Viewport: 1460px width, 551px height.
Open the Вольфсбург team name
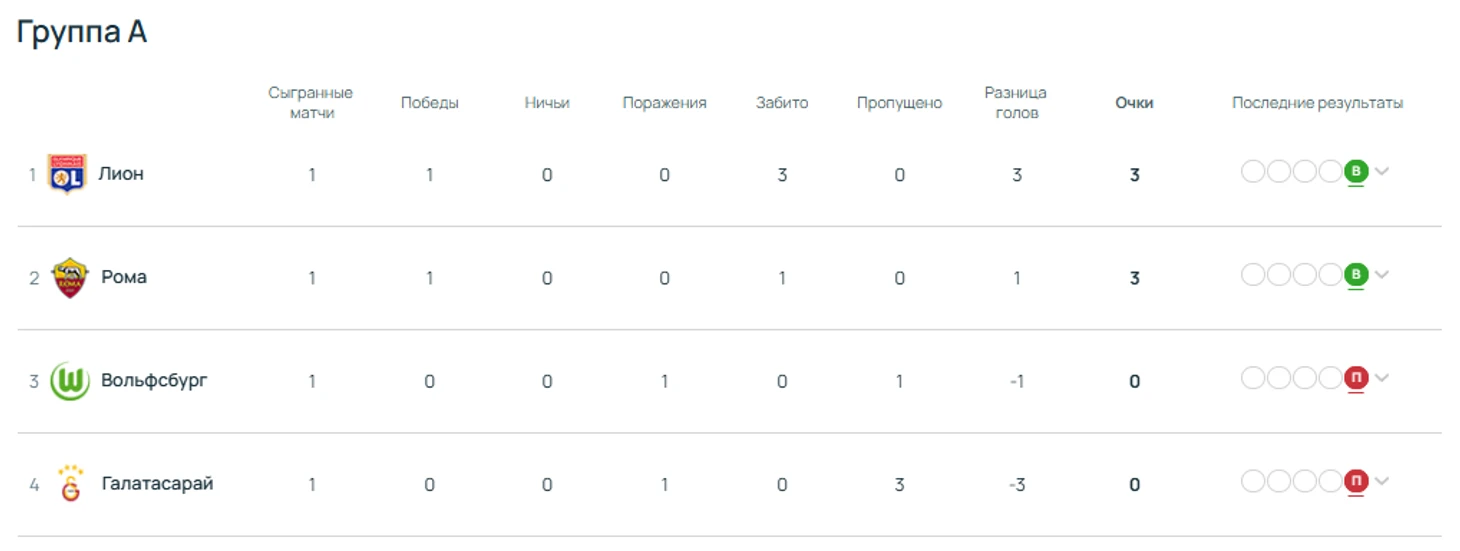154,381
